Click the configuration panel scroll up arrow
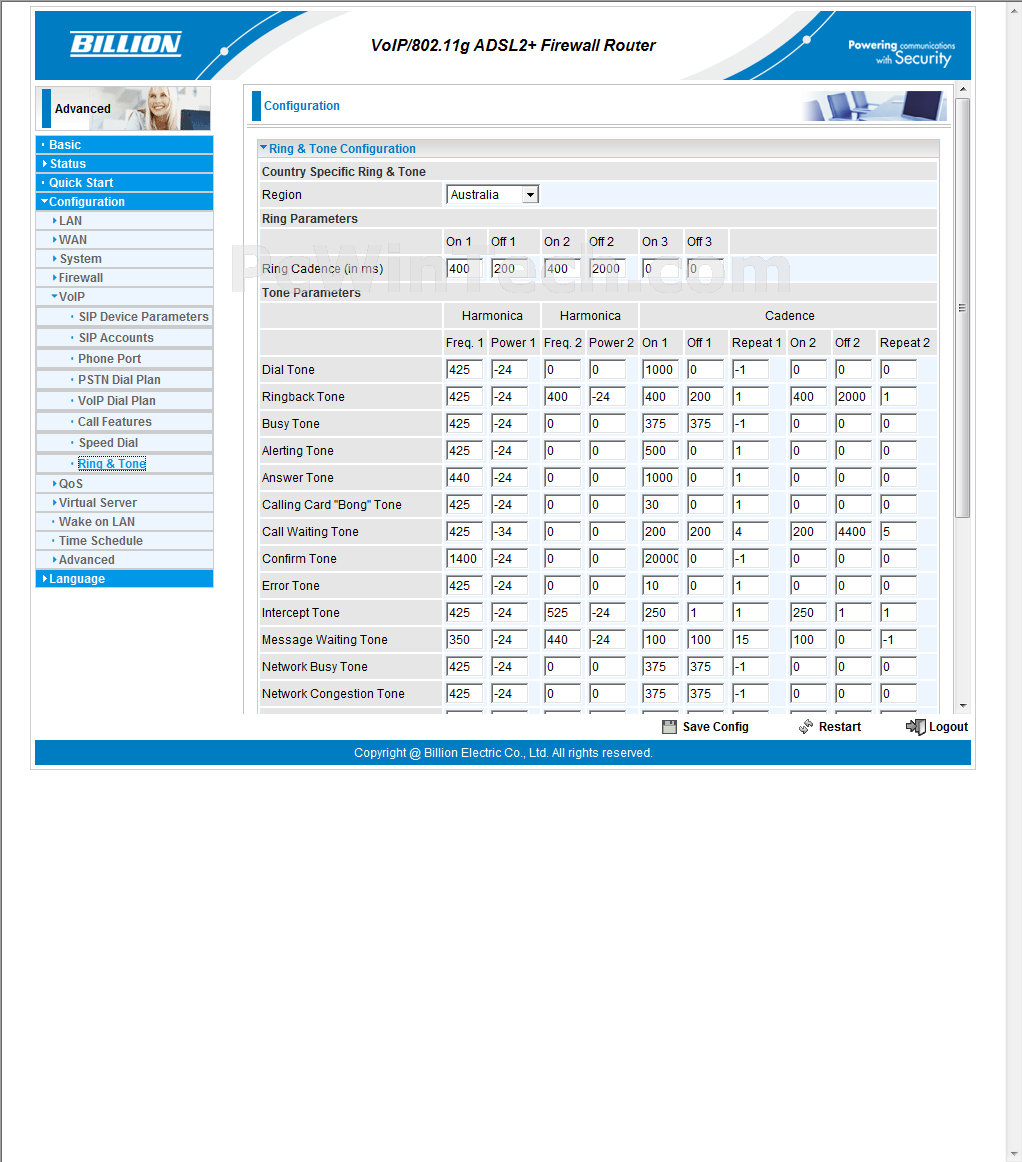The height and width of the screenshot is (1162, 1022). [x=963, y=90]
